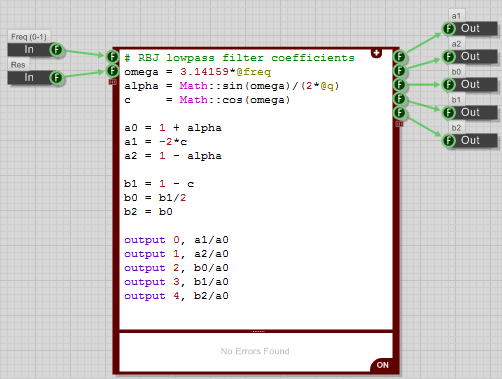Click the 'b0 = b1/2' line
502x379 pixels.
pos(155,198)
